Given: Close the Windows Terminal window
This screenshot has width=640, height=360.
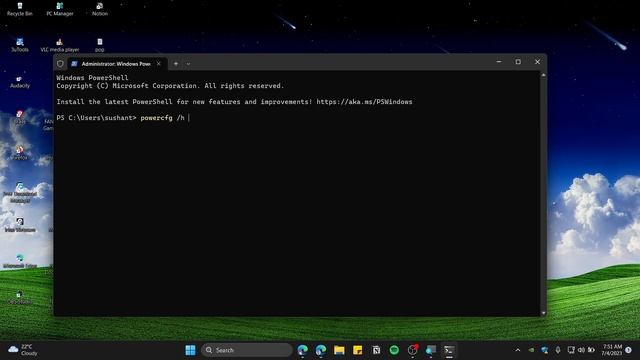Looking at the screenshot, I should pos(537,62).
